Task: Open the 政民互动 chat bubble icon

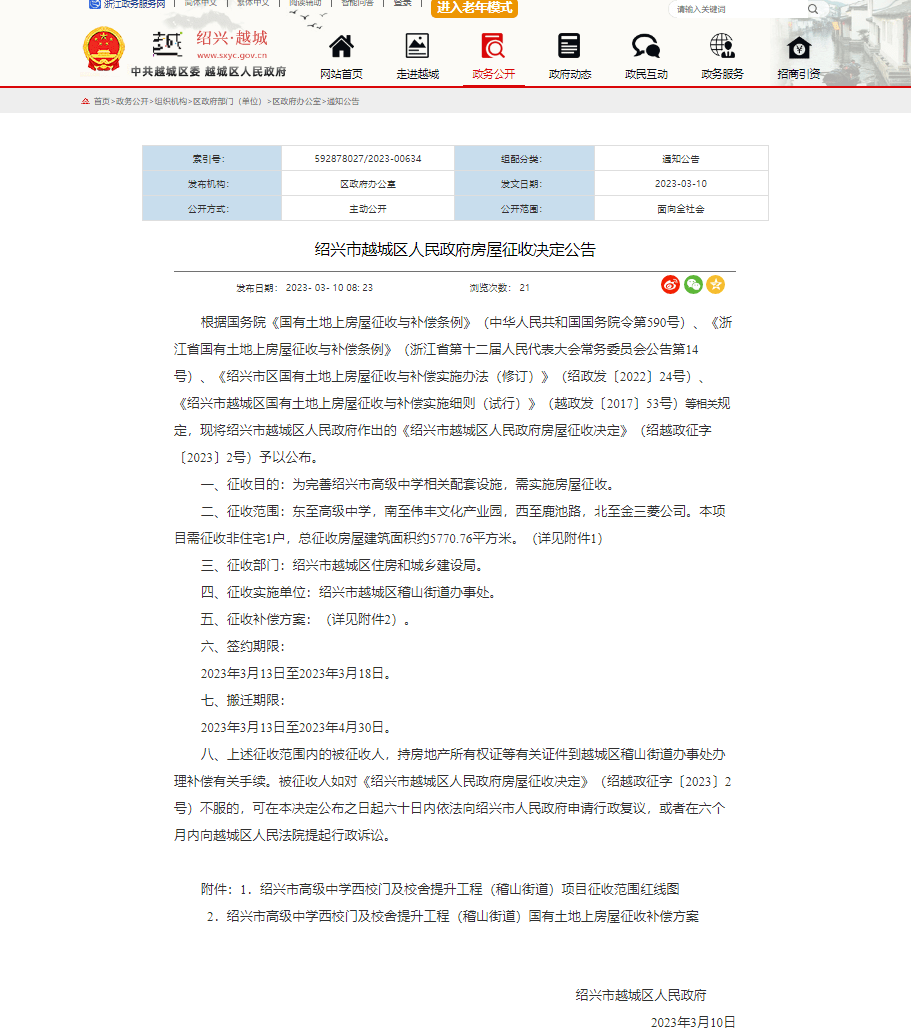Action: pos(646,46)
